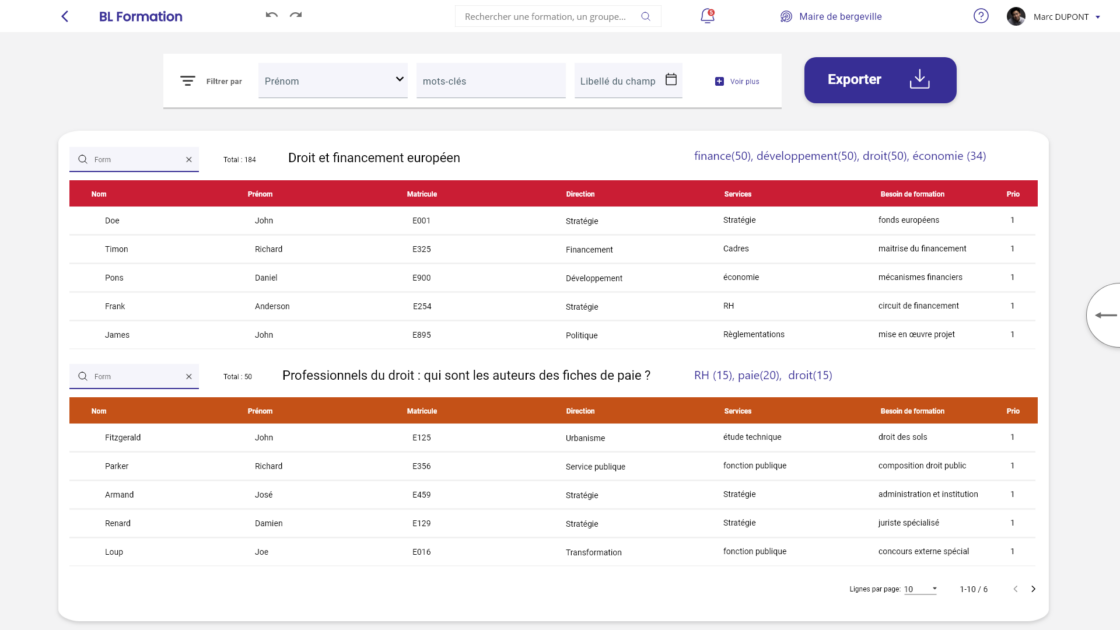The image size is (1120, 630).
Task: Click the Exporter button
Action: tap(880, 80)
